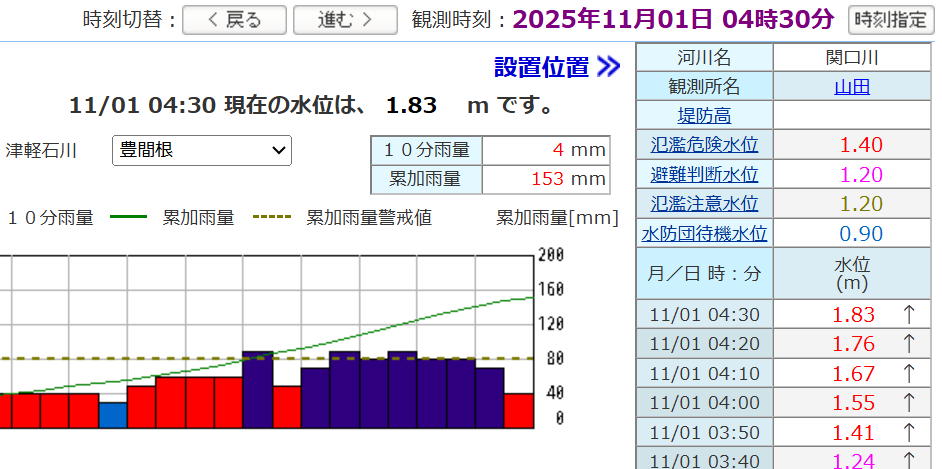Click the 1.41 water level value
The width and height of the screenshot is (942, 469).
tap(853, 432)
